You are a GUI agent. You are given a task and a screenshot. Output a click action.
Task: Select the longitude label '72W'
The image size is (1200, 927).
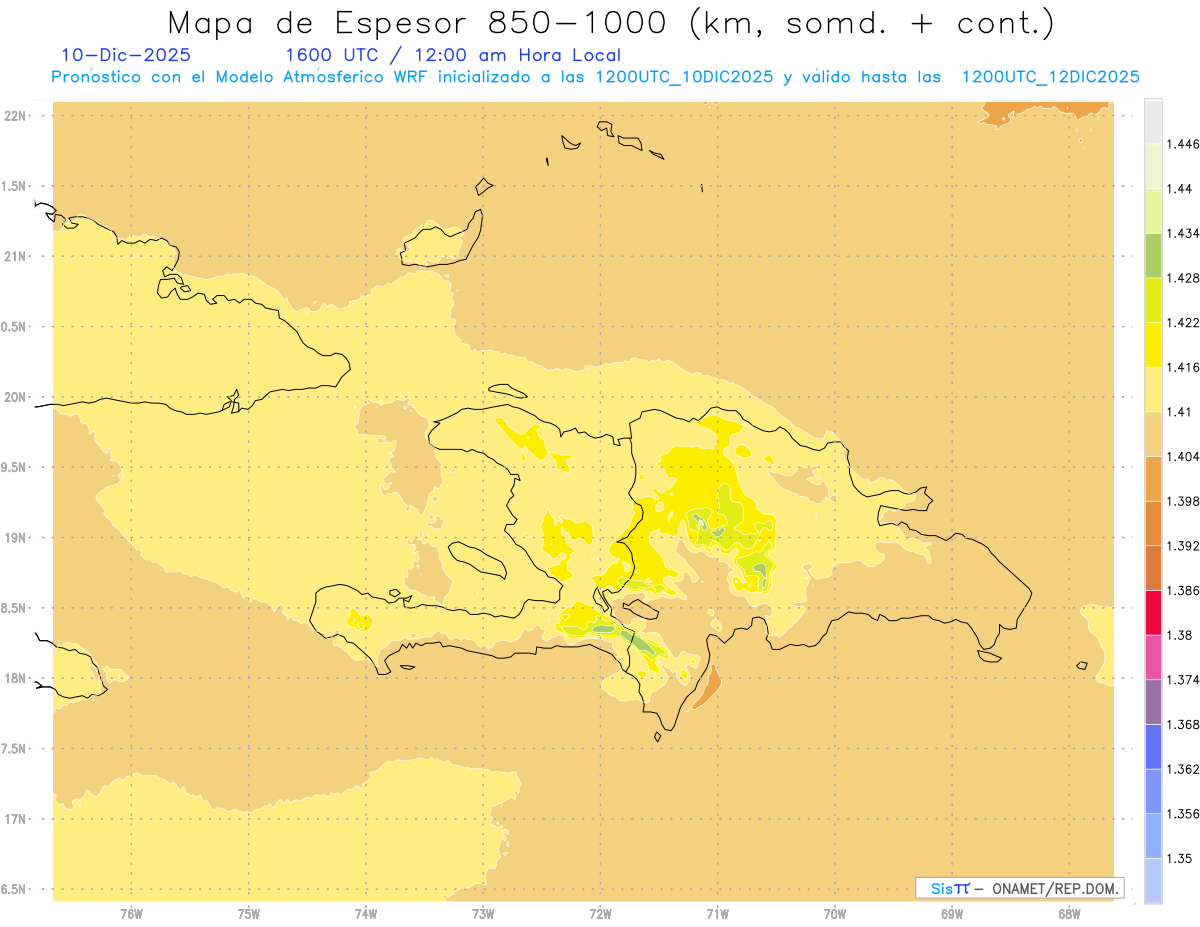[x=600, y=914]
